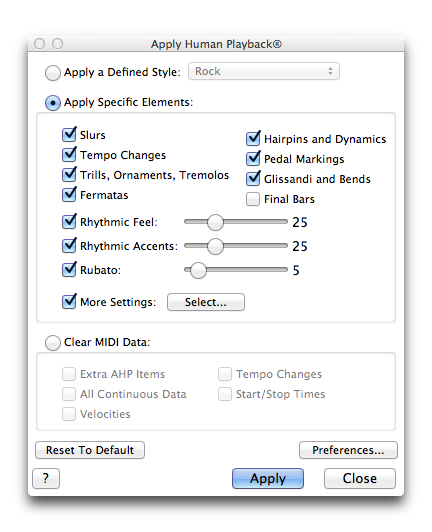Viewport: 432px width, 532px height.
Task: Disable Hairpins and Dynamics option
Action: [253, 138]
